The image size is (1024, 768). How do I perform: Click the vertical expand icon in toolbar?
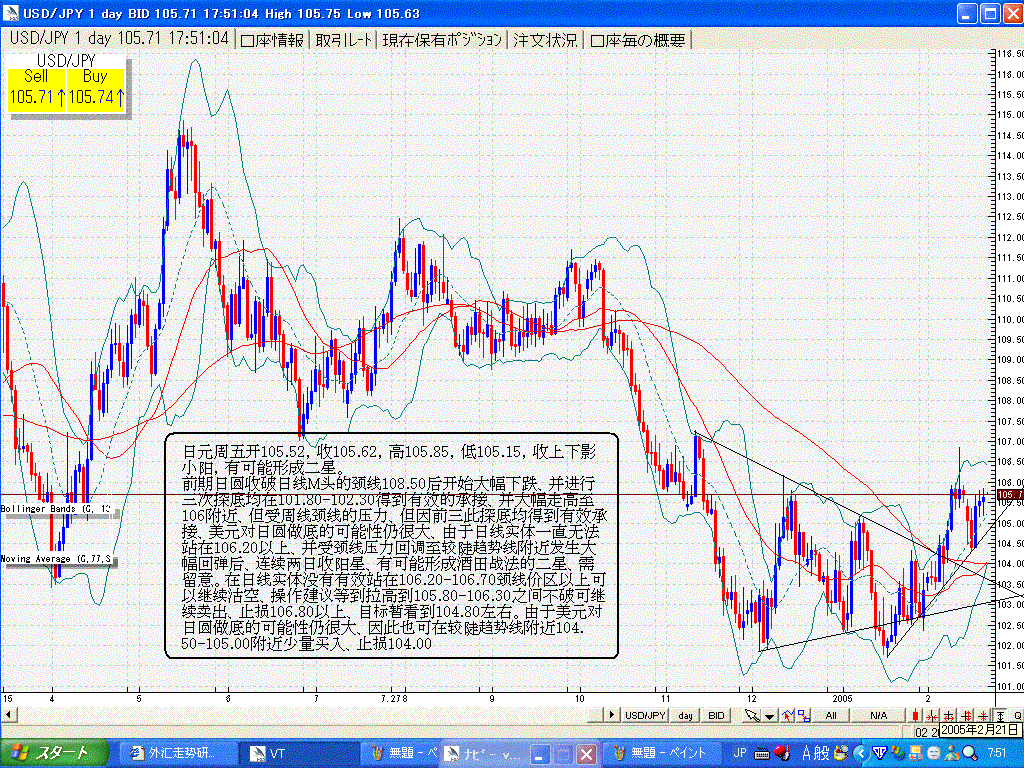(999, 715)
